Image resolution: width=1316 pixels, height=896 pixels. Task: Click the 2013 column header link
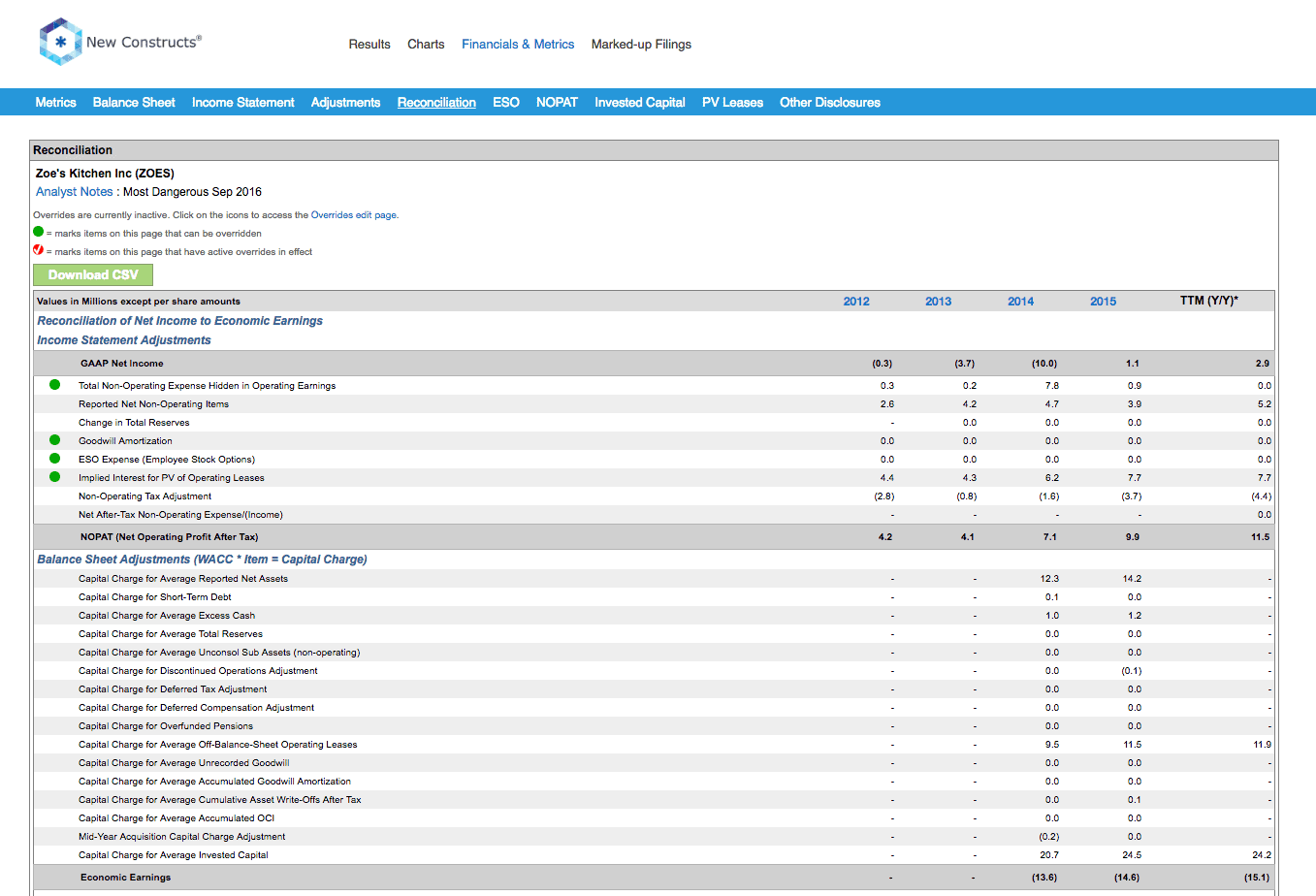point(938,302)
